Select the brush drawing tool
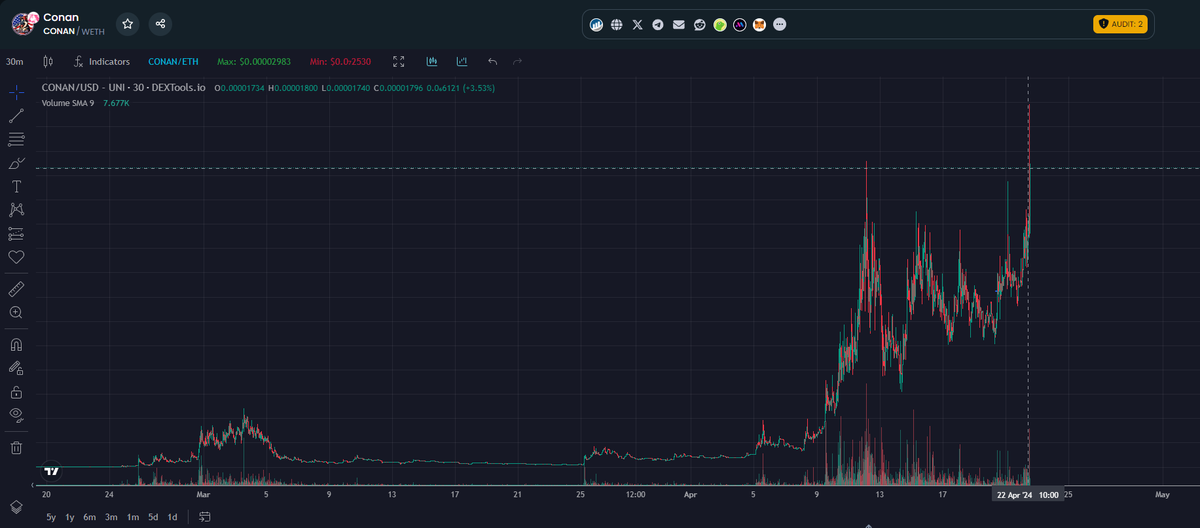This screenshot has height=528, width=1200. pos(16,163)
